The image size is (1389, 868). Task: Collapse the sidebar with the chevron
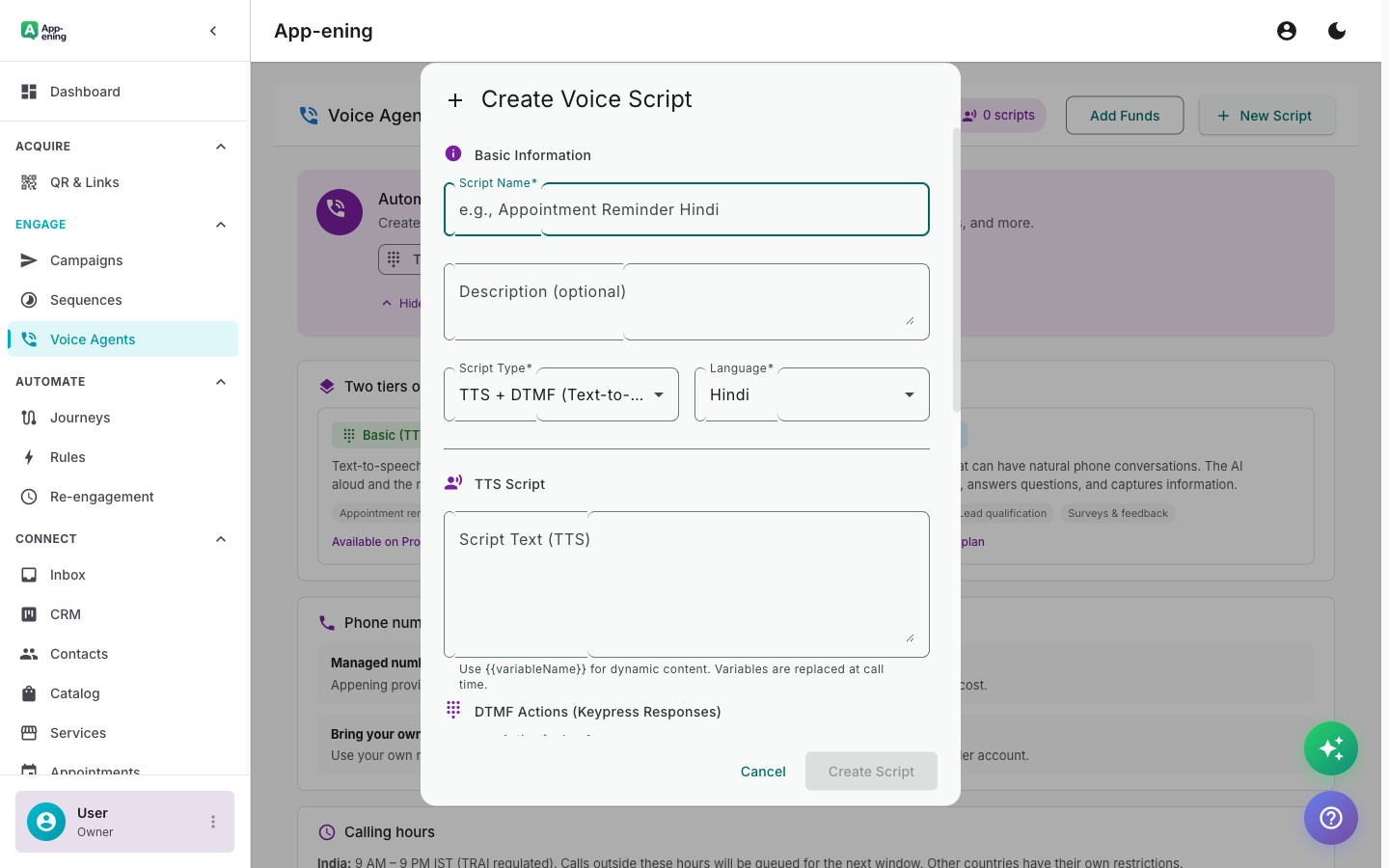(213, 30)
